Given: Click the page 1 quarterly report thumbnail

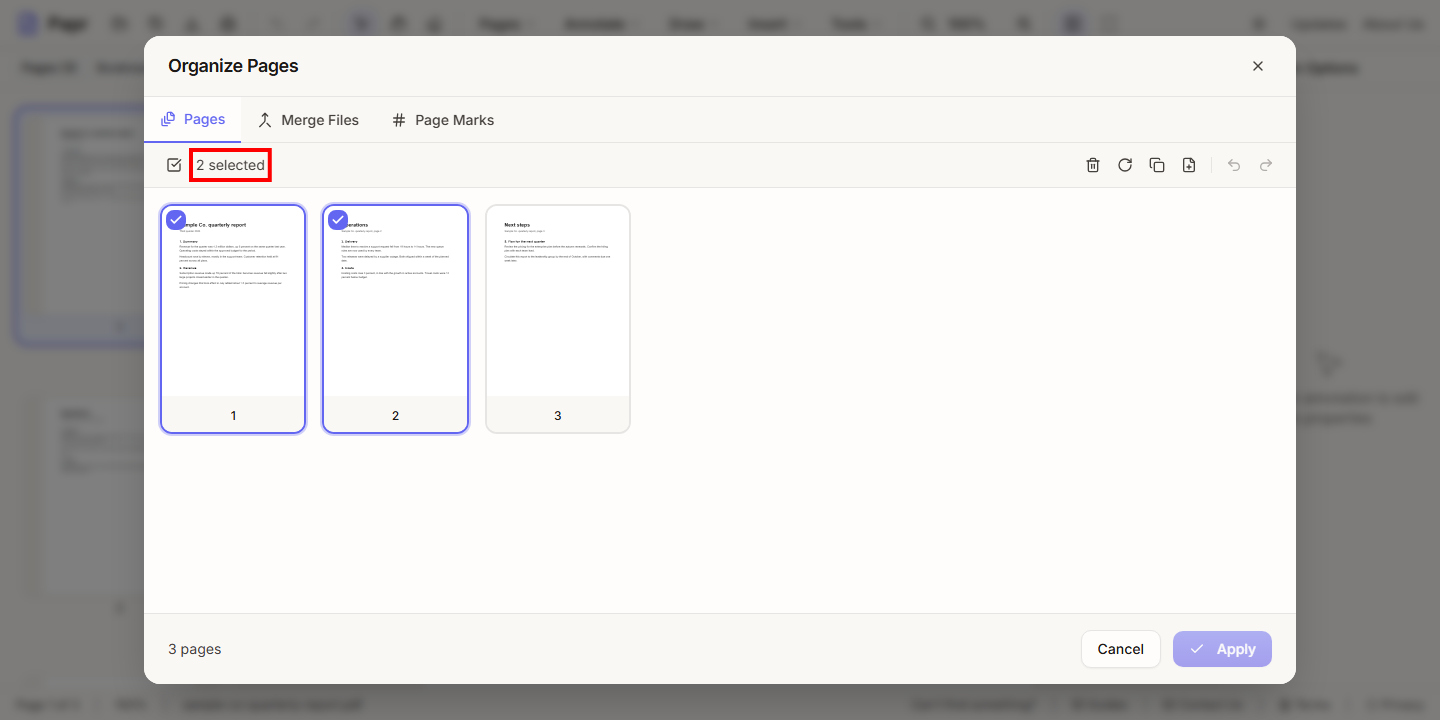Looking at the screenshot, I should pyautogui.click(x=233, y=319).
